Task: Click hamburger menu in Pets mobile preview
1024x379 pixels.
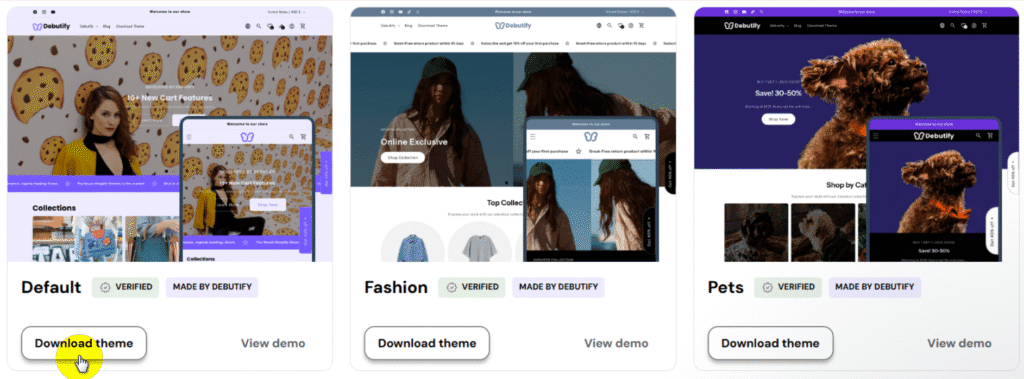Action: pos(876,136)
